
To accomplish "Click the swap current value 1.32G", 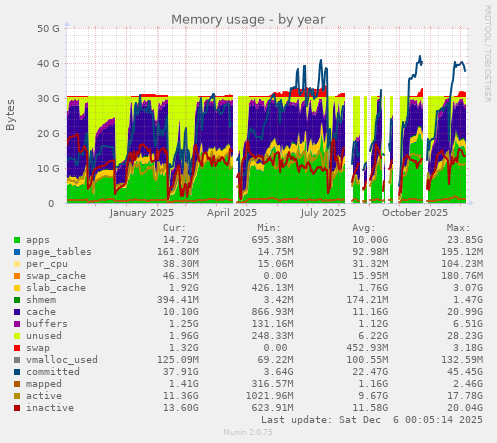I will click(184, 348).
